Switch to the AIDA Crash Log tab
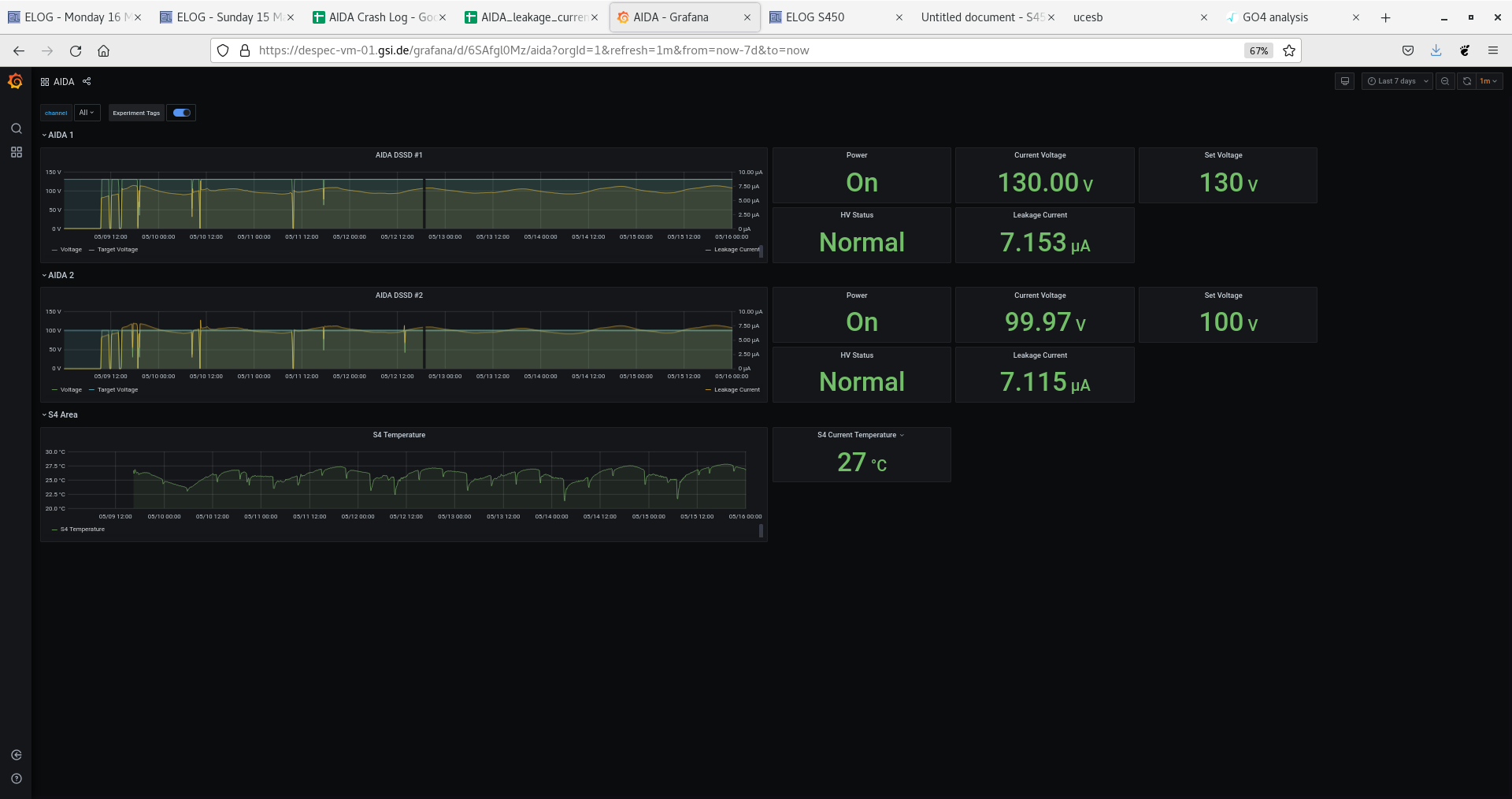The image size is (1512, 799). (378, 17)
